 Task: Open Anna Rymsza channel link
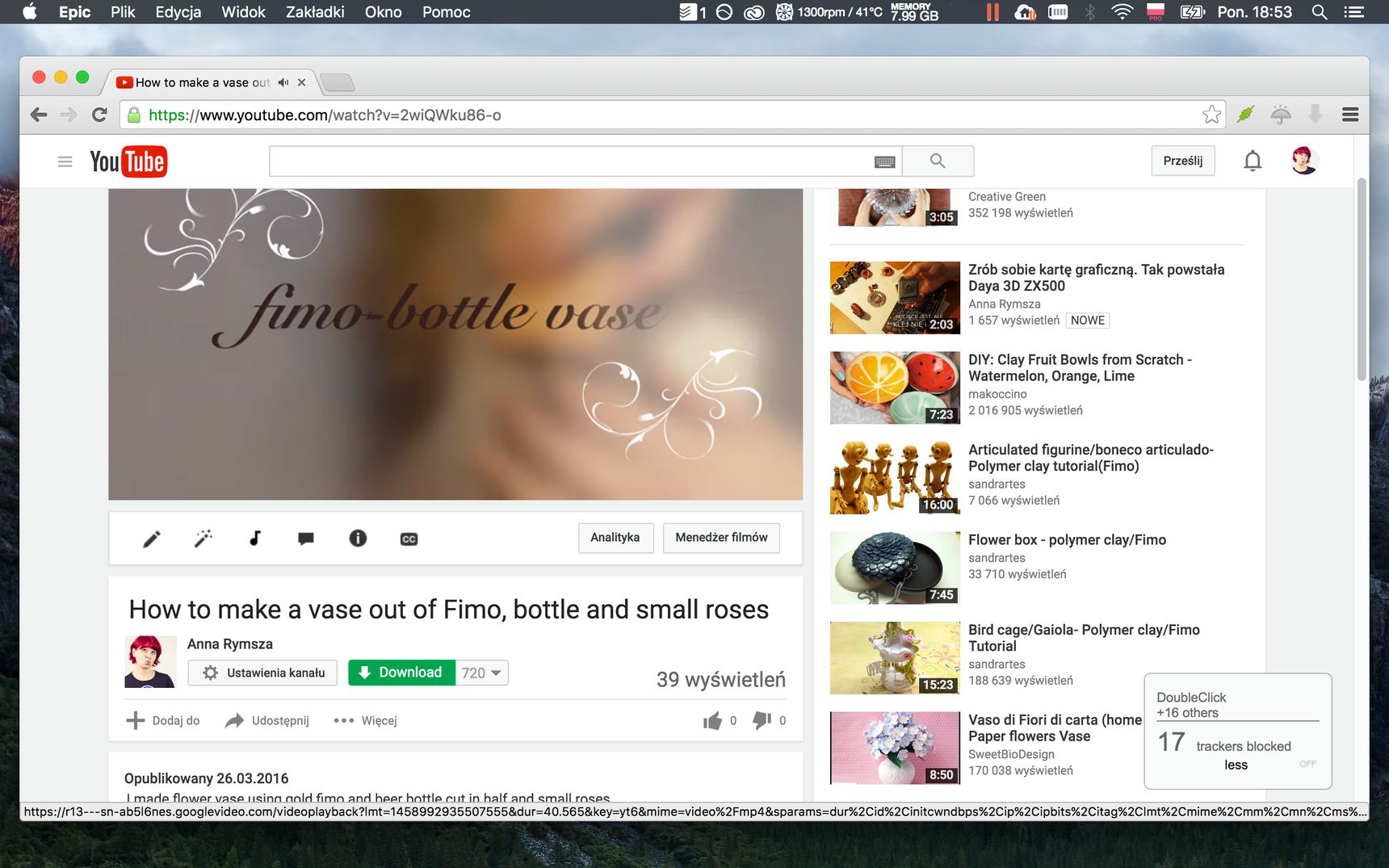pos(230,644)
